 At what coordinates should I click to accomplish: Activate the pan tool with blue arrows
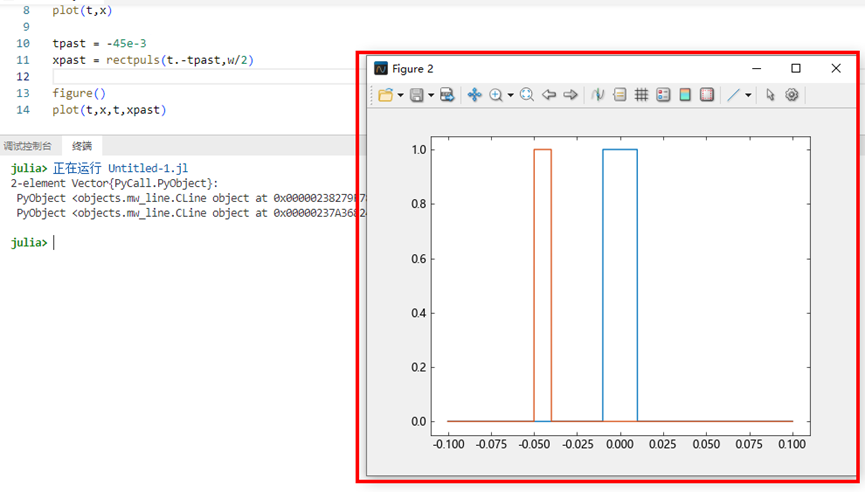pyautogui.click(x=474, y=95)
